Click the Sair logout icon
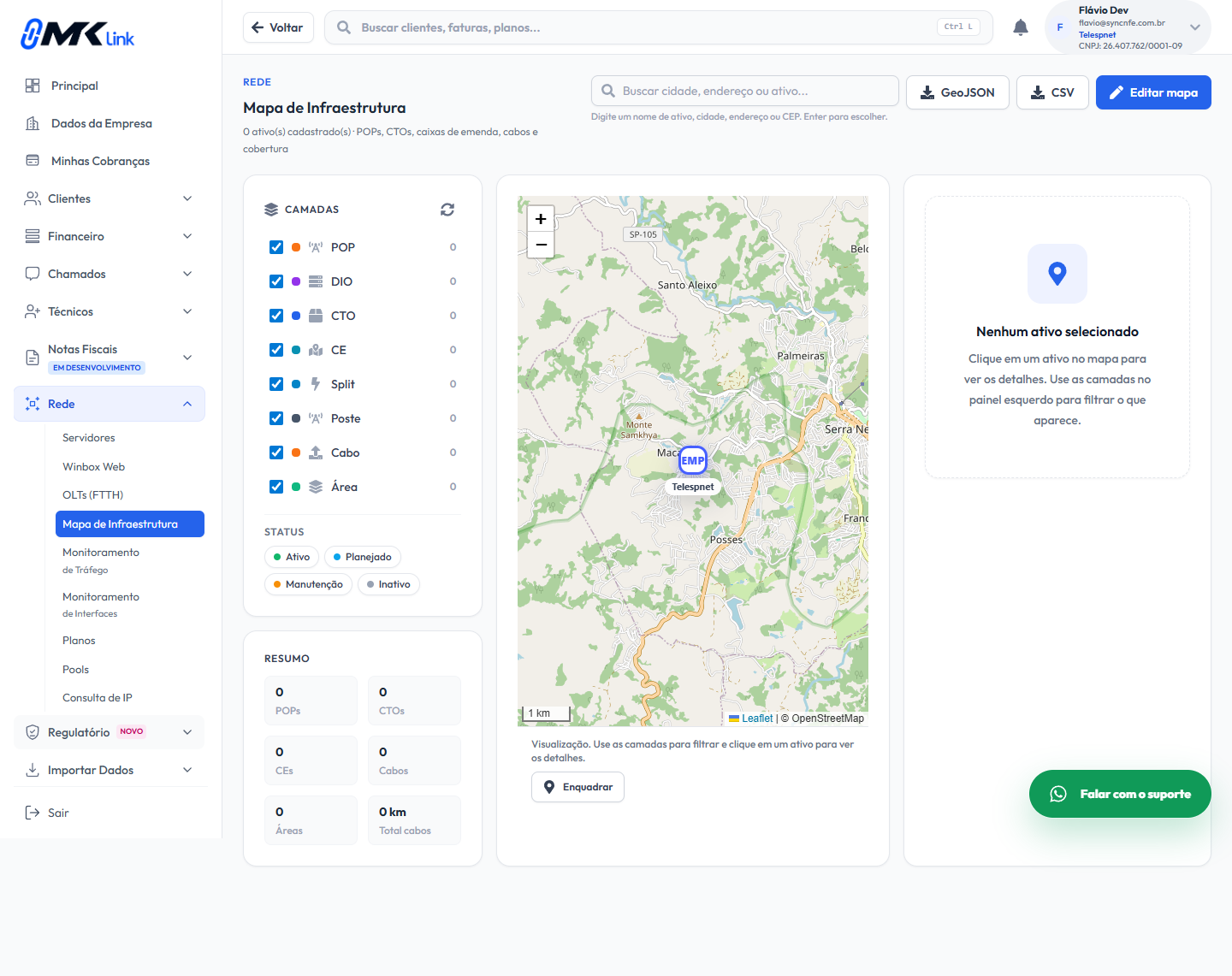Image resolution: width=1232 pixels, height=976 pixels. click(x=33, y=813)
